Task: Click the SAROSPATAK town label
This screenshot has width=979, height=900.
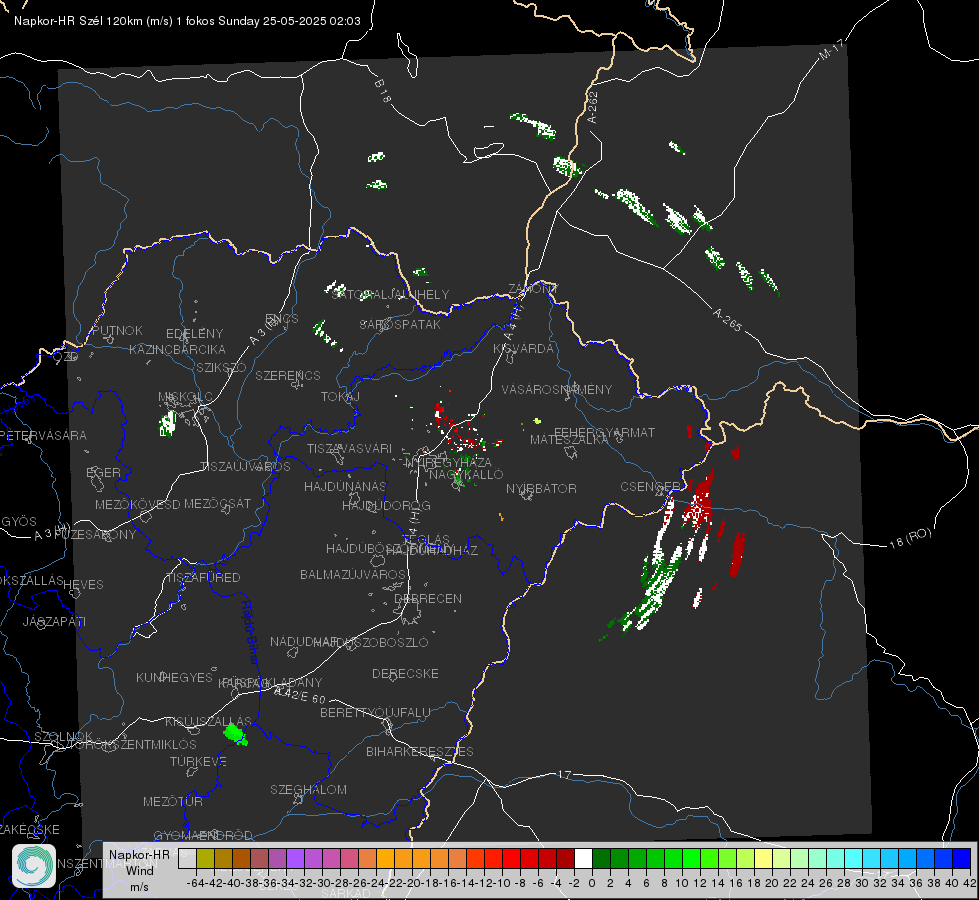Action: pos(400,325)
